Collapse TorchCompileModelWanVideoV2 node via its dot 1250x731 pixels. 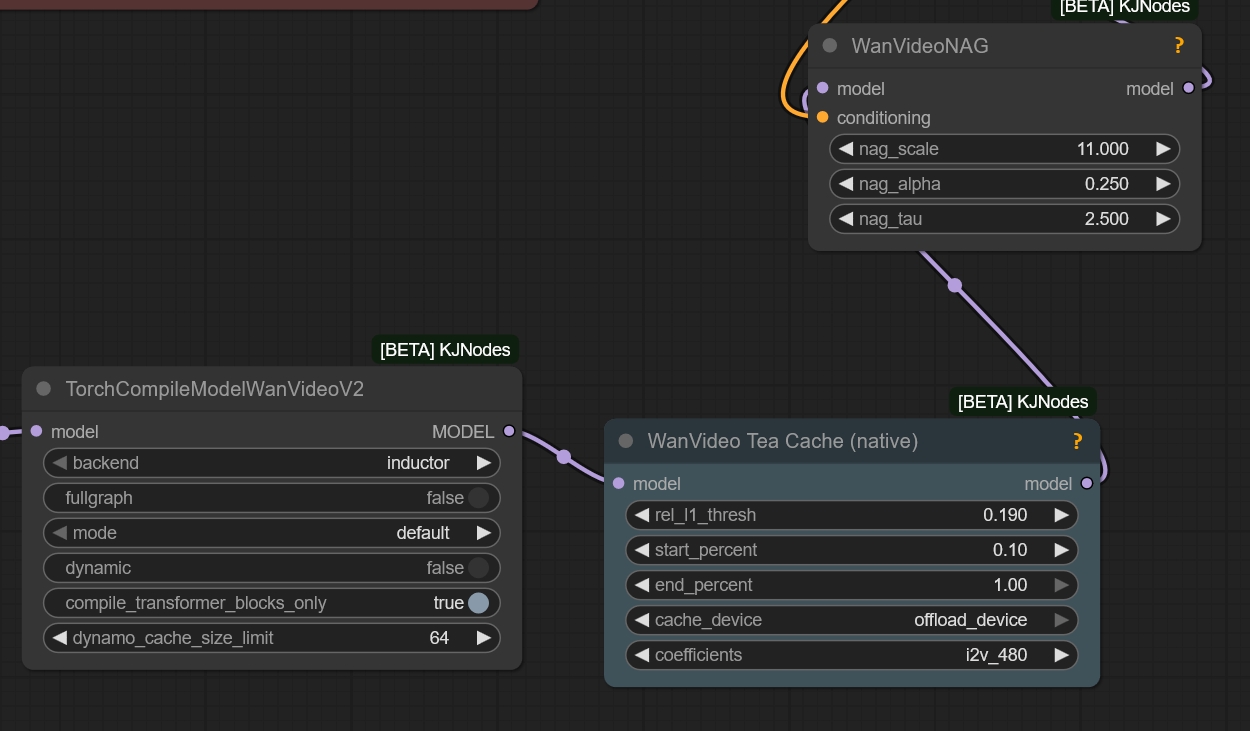pos(43,389)
